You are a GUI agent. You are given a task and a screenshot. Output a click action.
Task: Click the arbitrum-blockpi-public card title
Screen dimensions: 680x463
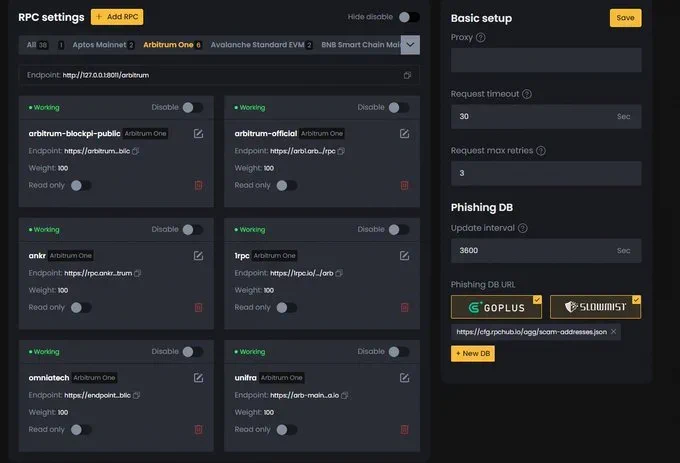[x=74, y=134]
